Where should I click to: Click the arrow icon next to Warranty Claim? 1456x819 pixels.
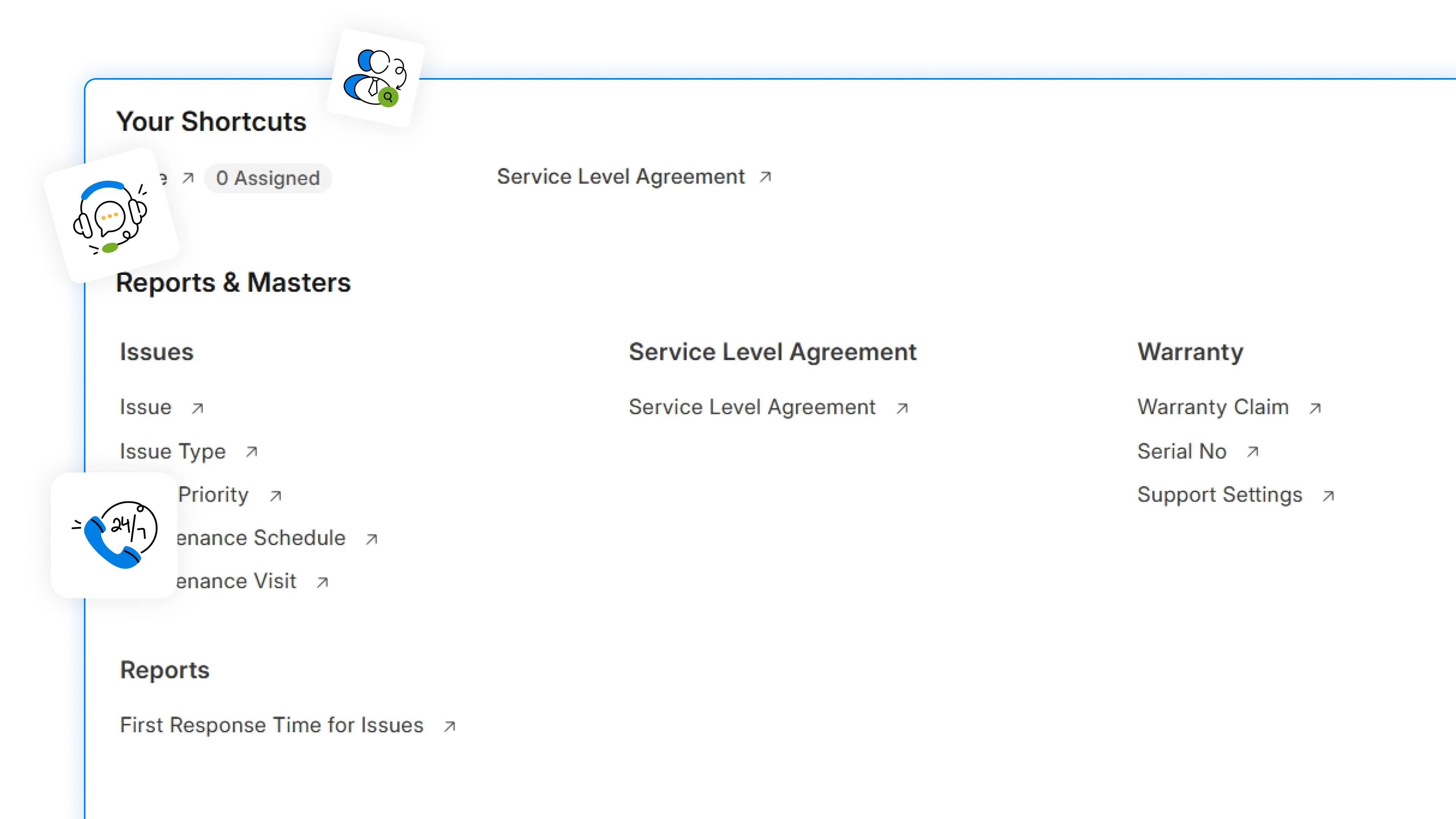pyautogui.click(x=1315, y=408)
